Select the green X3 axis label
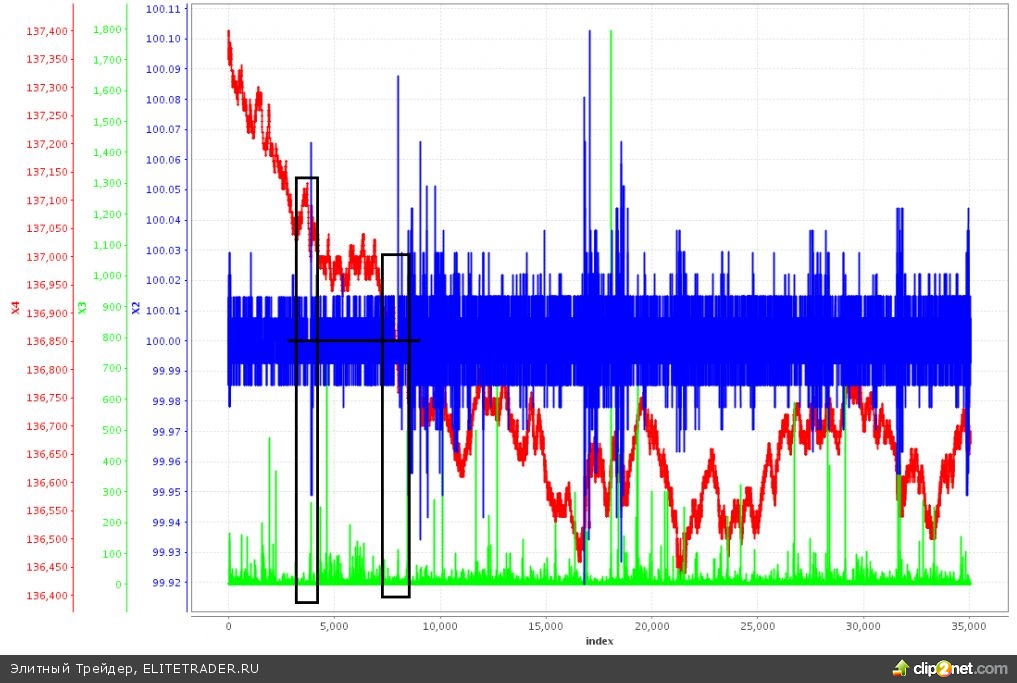The image size is (1017, 683). (x=83, y=308)
